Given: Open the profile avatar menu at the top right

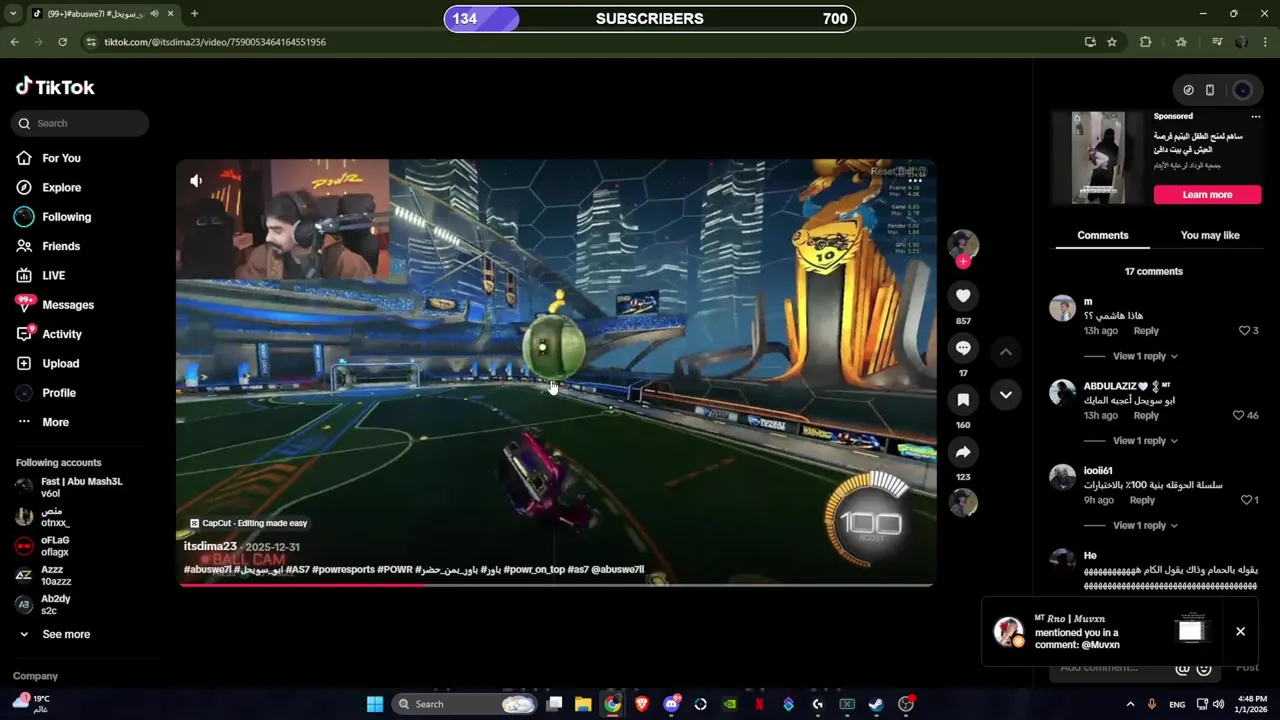Looking at the screenshot, I should pos(1242,90).
